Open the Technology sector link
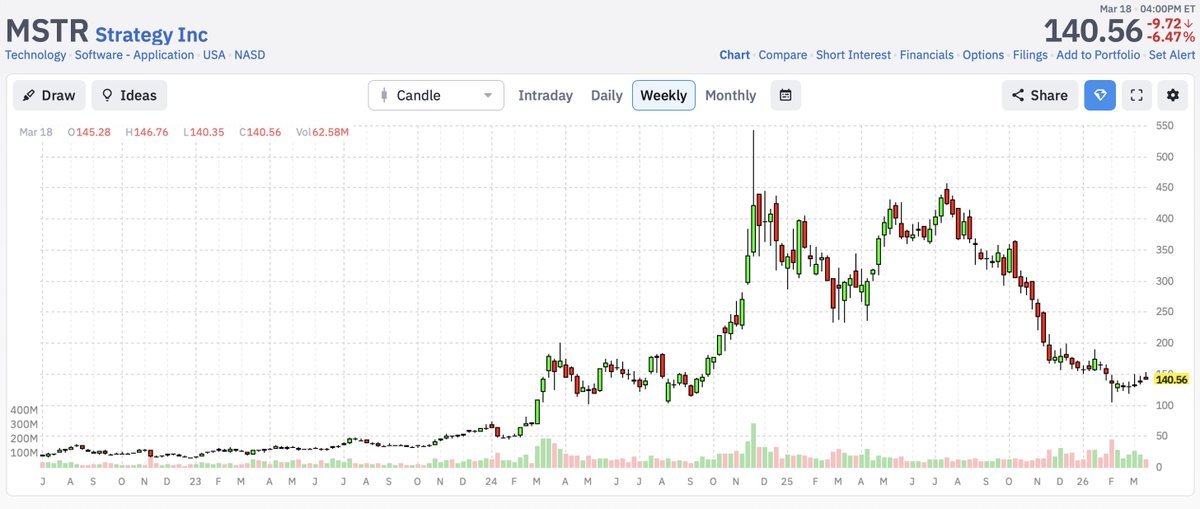The image size is (1200, 509). (35, 55)
